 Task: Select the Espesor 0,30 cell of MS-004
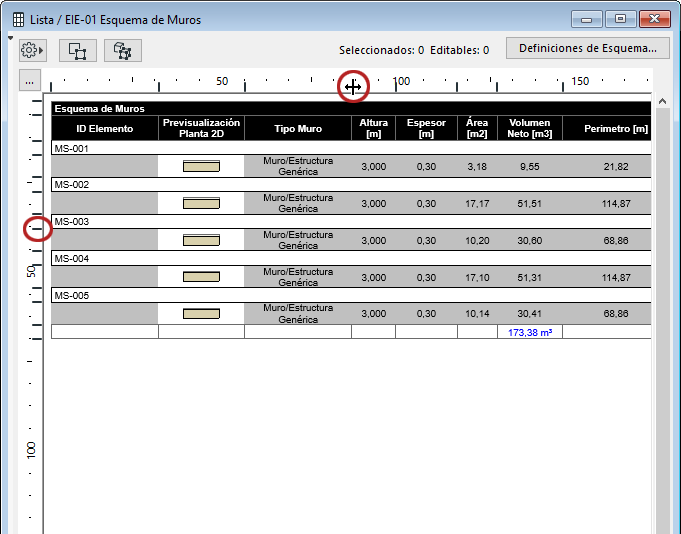tap(426, 277)
